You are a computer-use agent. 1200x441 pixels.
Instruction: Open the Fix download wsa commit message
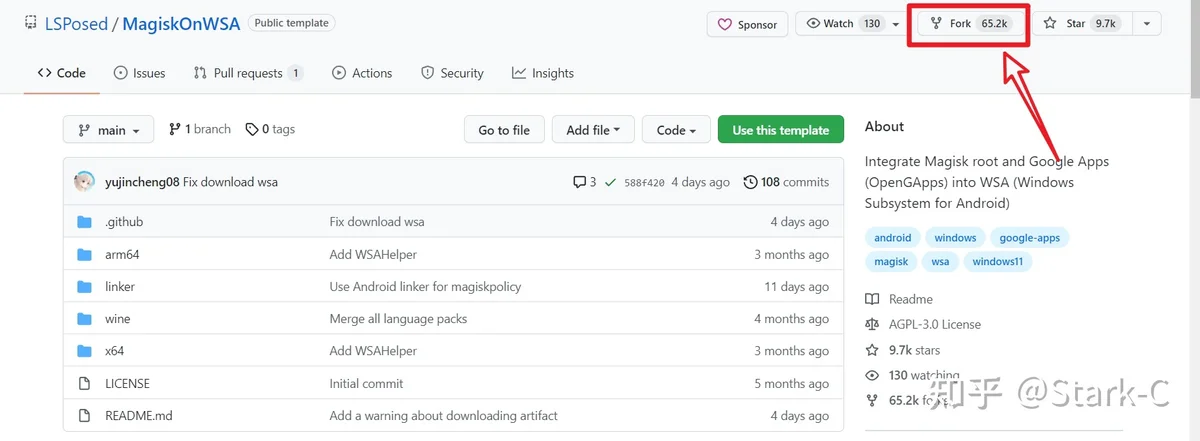click(x=231, y=182)
